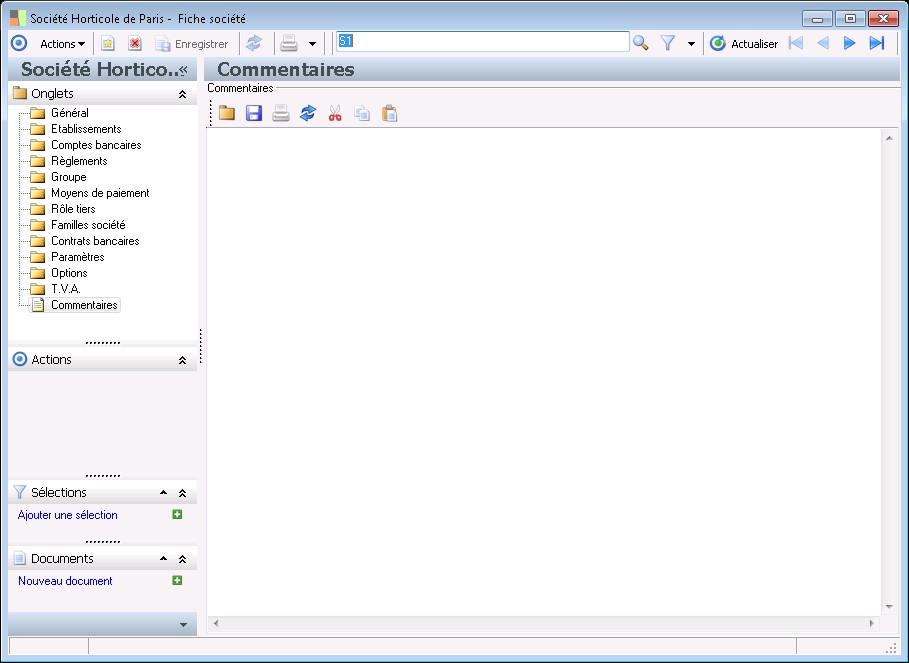
Task: Open Moyens de paiement in the tree
Action: 100,193
